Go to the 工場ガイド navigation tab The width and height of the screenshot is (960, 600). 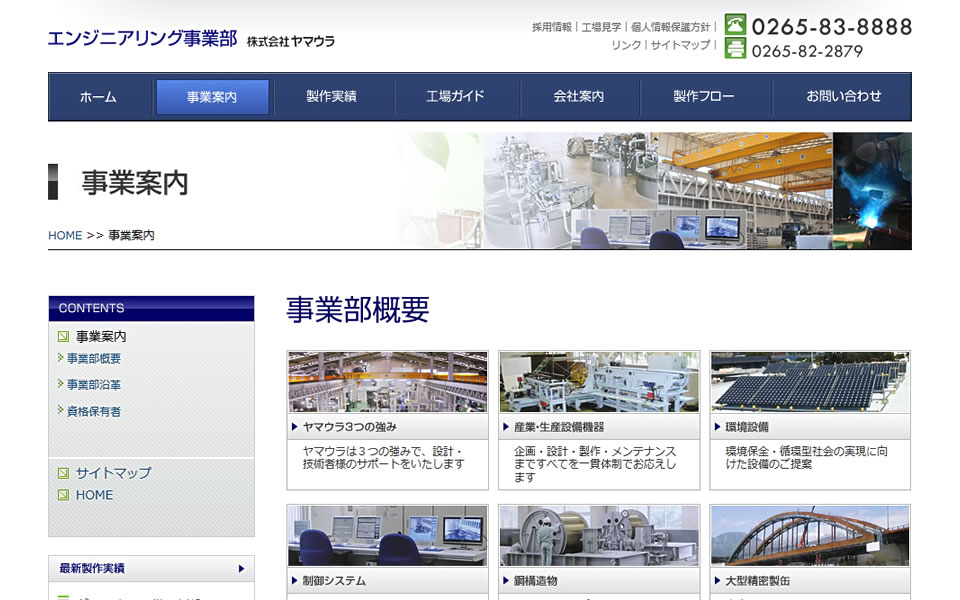point(456,97)
